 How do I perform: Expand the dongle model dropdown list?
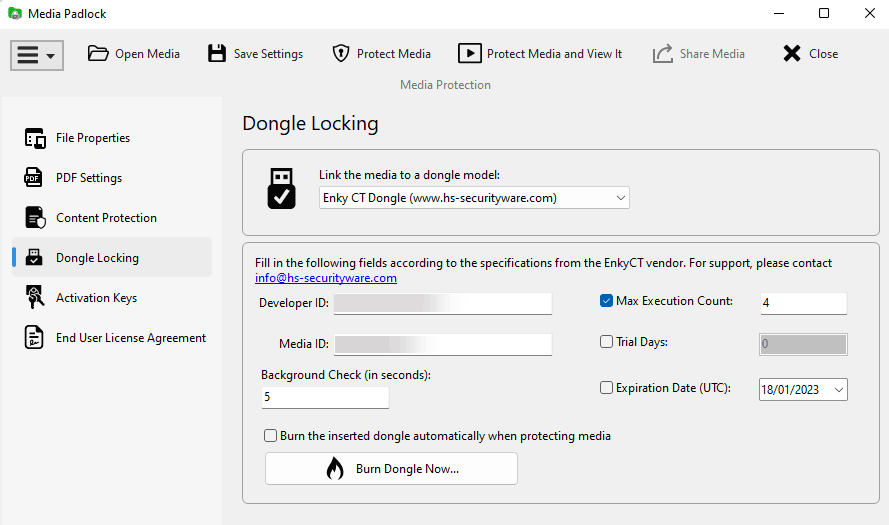click(x=620, y=197)
